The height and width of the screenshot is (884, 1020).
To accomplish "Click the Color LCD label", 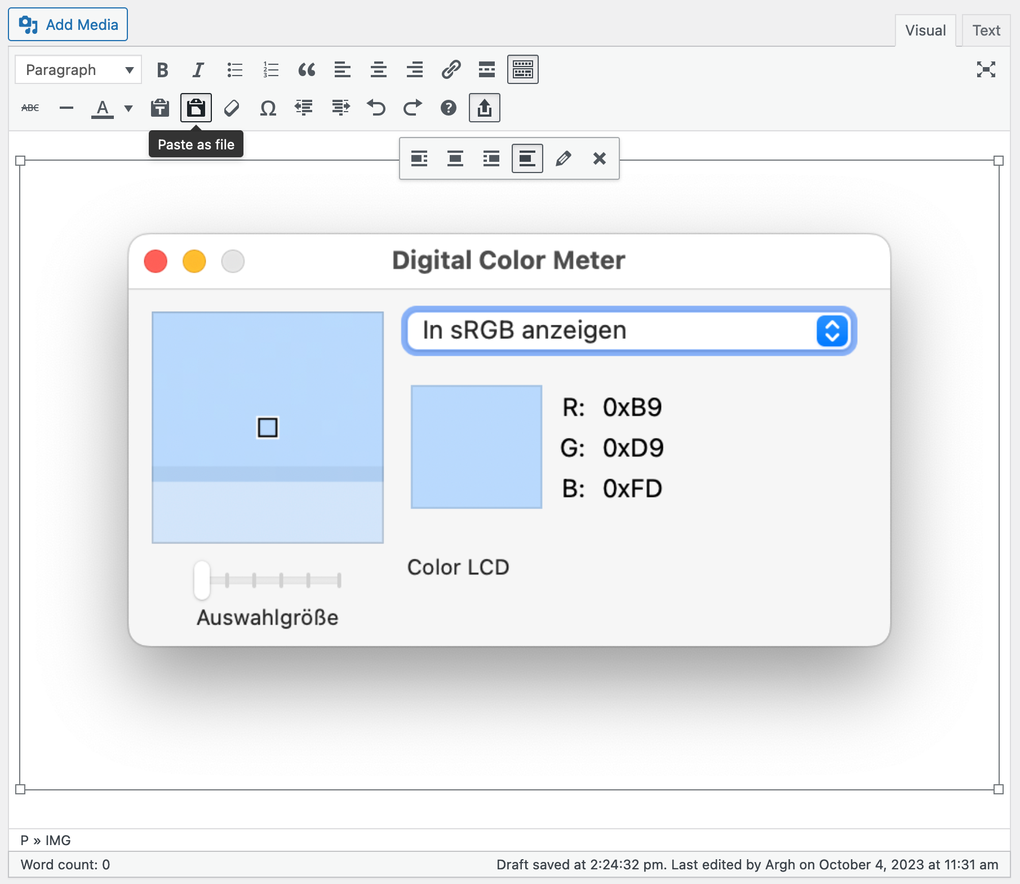I will (x=458, y=567).
